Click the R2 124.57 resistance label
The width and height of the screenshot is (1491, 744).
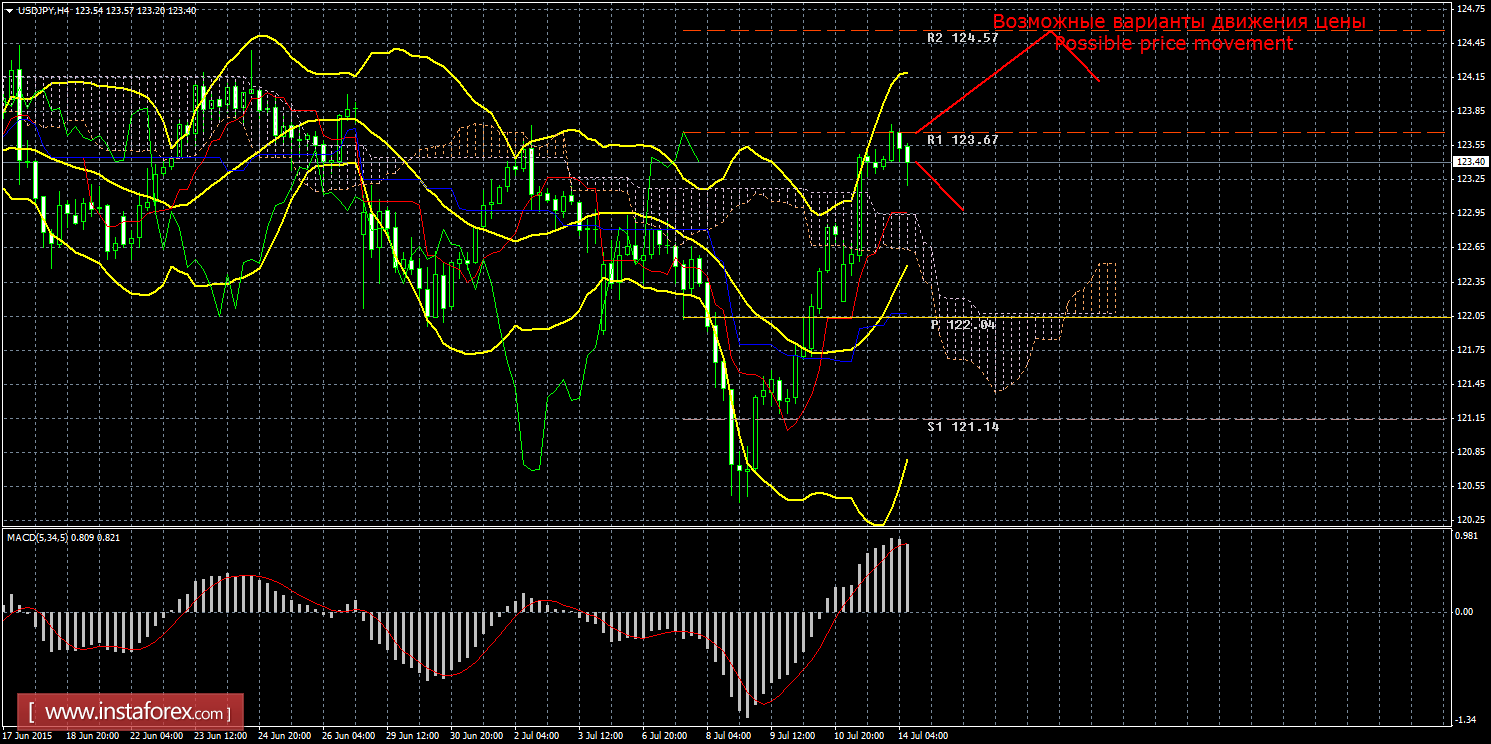coord(963,38)
